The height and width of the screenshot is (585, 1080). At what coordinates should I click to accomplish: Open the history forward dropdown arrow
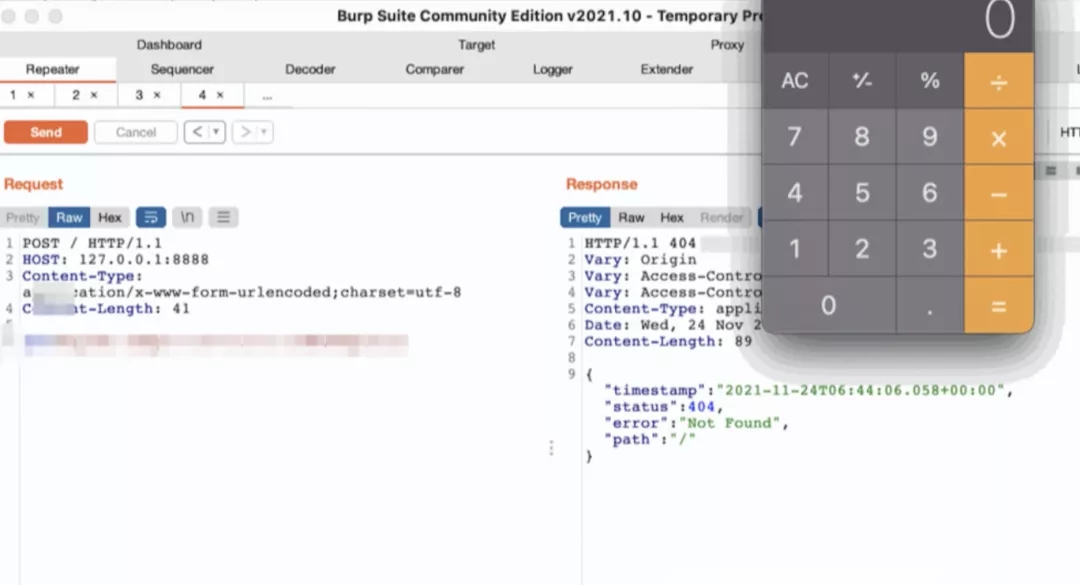[264, 132]
